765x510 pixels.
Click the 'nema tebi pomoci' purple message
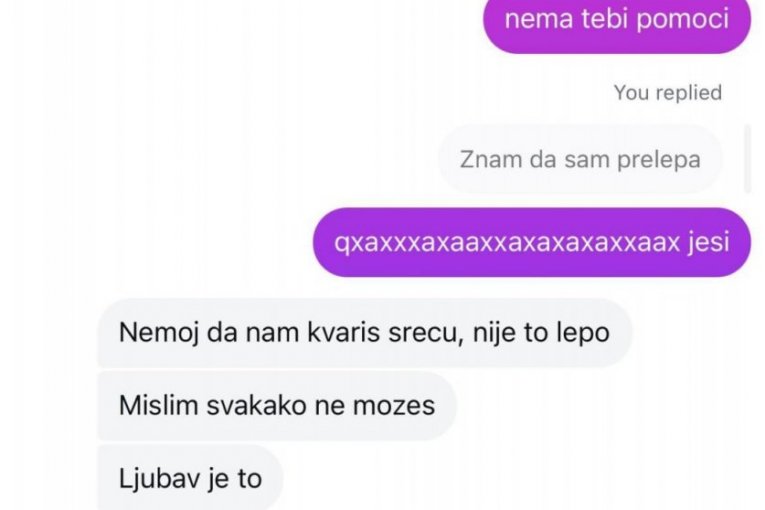617,22
